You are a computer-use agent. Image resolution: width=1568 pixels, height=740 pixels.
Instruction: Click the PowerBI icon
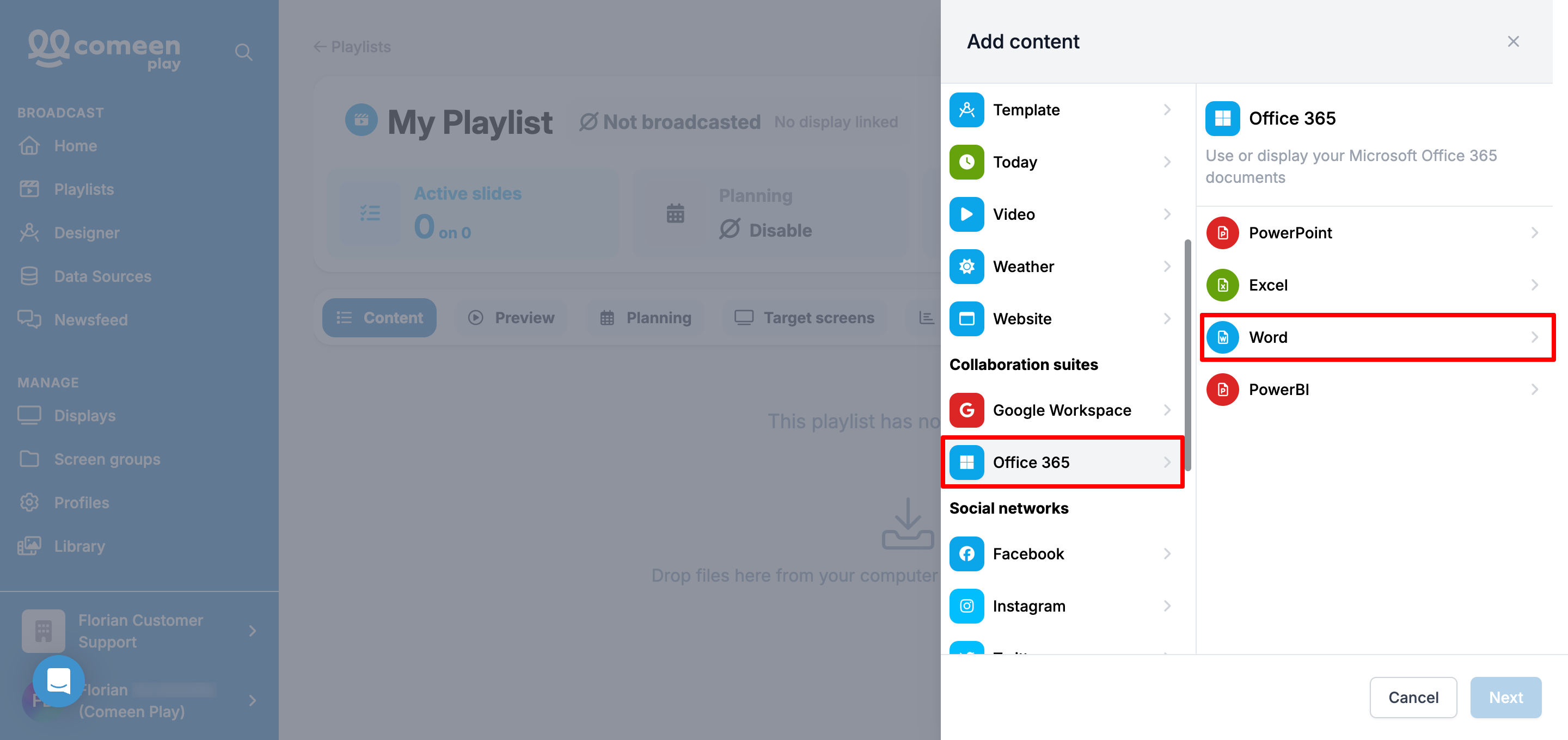[1222, 390]
